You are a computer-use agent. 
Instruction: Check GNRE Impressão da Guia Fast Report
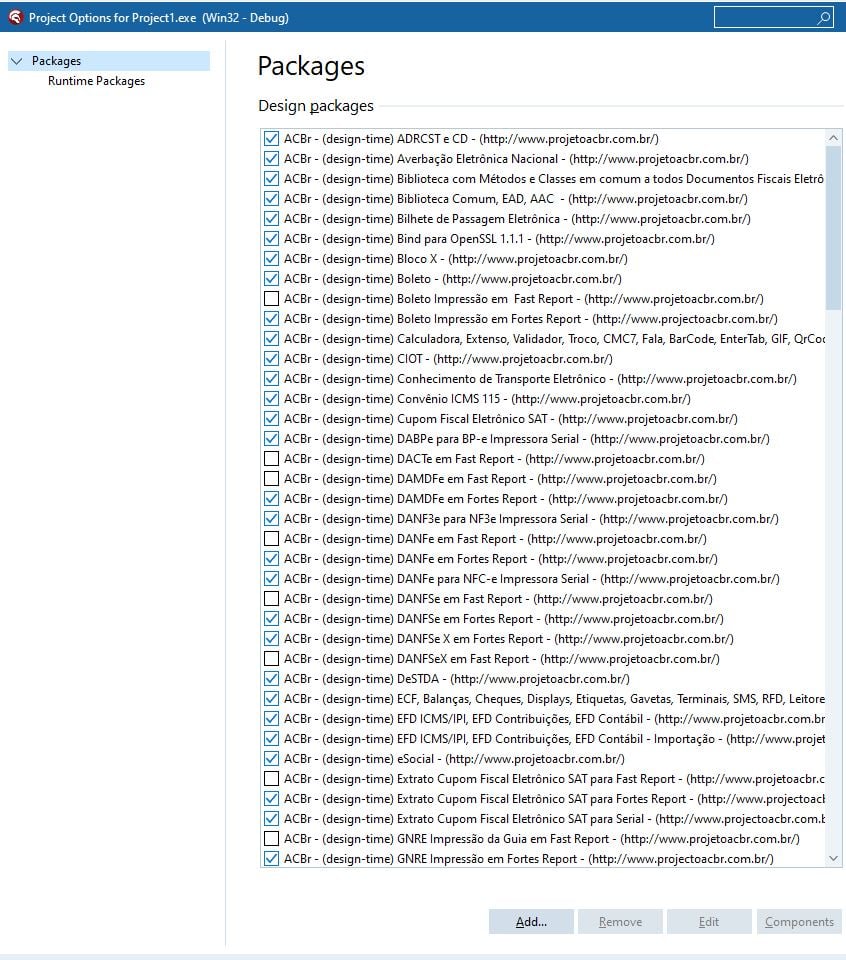coord(271,839)
